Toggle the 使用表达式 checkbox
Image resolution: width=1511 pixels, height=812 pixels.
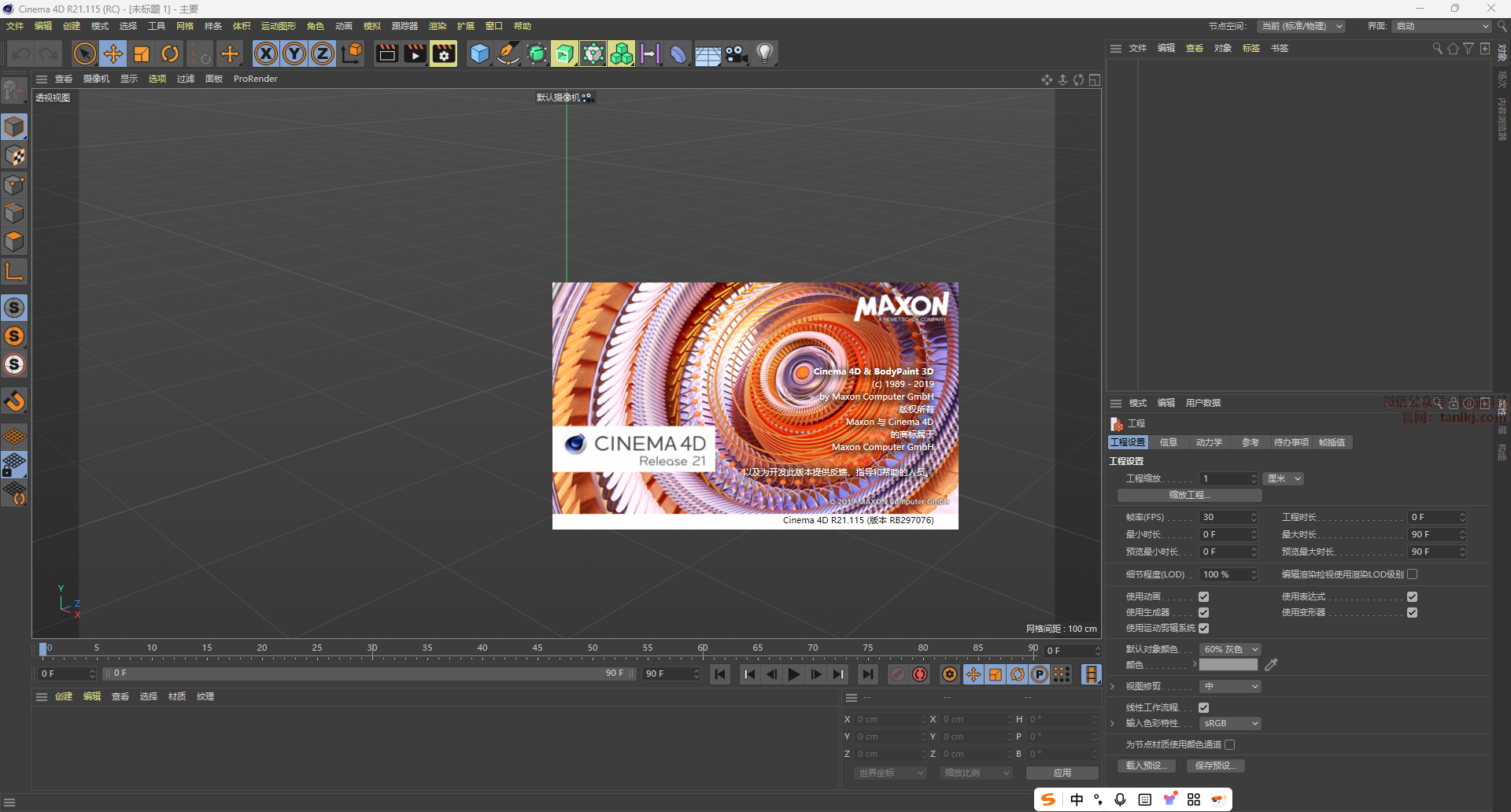(x=1412, y=596)
